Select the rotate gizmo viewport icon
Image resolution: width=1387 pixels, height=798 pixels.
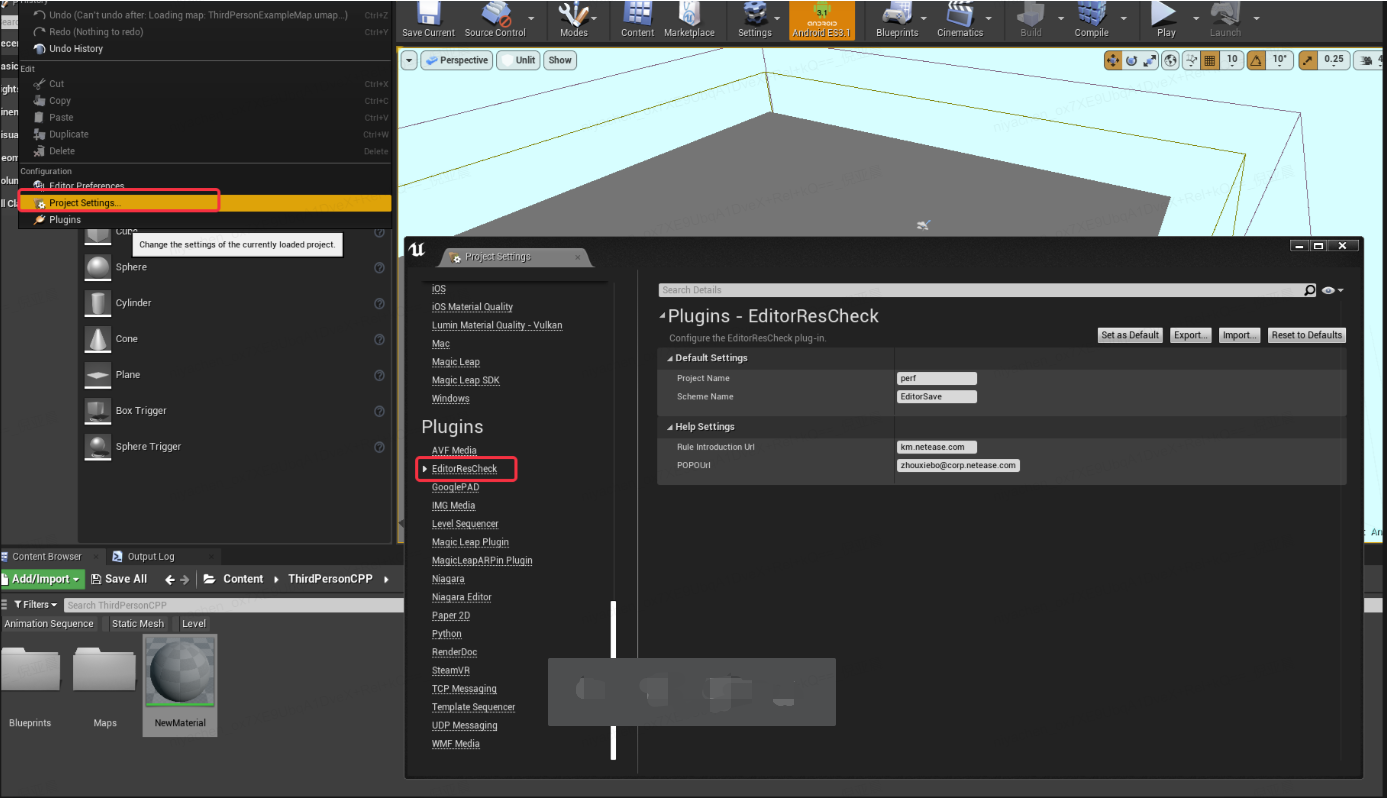pos(1132,60)
